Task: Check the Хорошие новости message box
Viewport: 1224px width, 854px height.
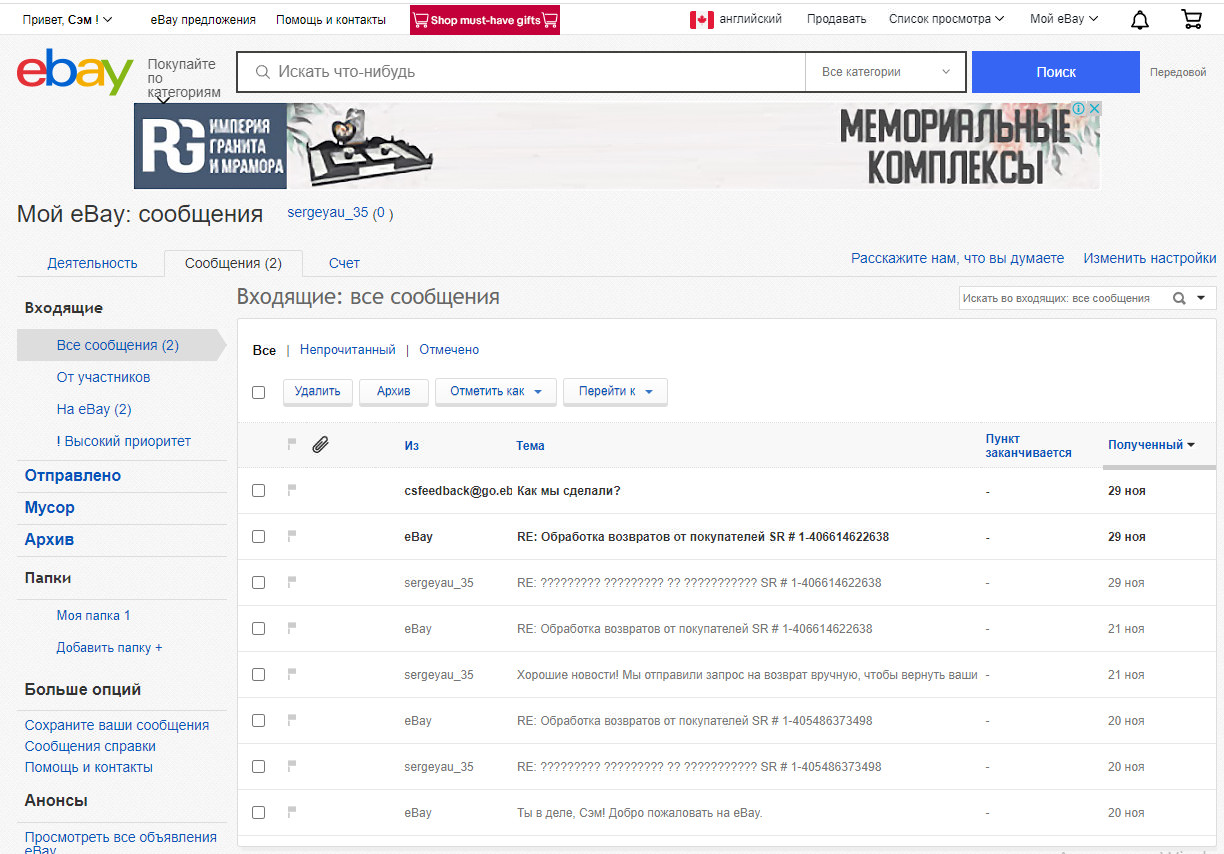Action: (x=258, y=674)
